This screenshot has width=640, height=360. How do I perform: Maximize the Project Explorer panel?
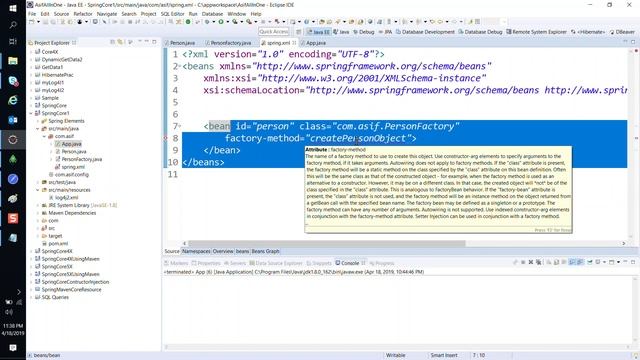pos(154,42)
